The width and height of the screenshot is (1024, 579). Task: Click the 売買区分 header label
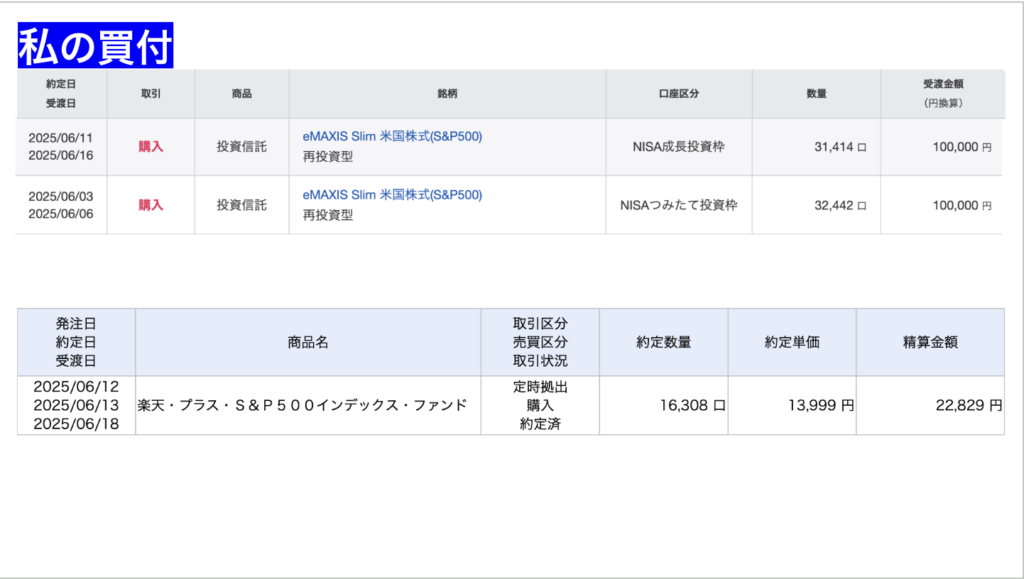click(540, 342)
